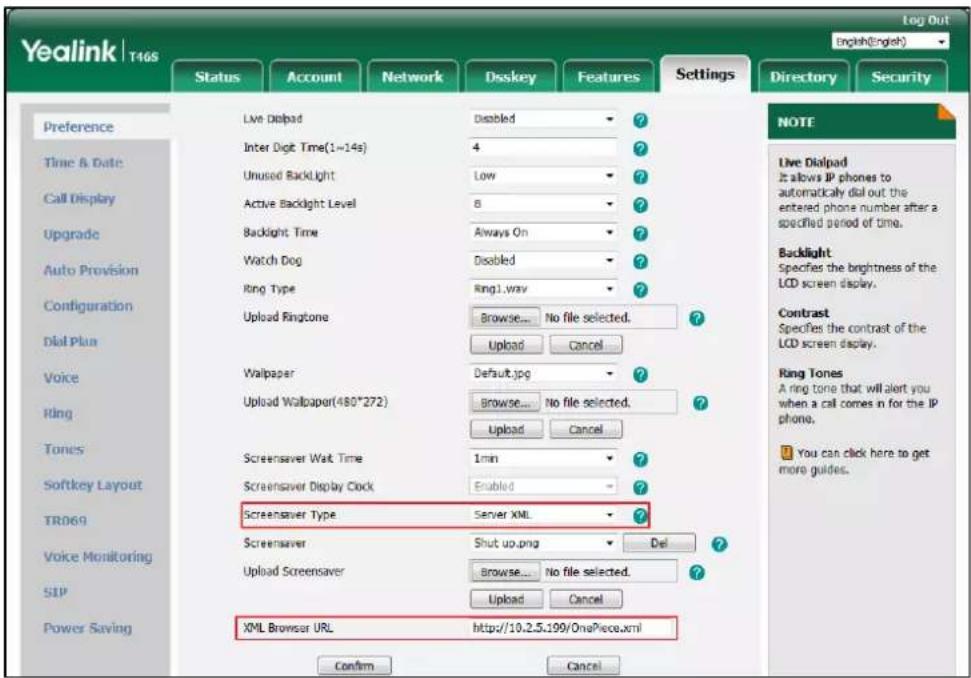The height and width of the screenshot is (678, 971).
Task: Focus the XML Browser URL field
Action: click(572, 628)
